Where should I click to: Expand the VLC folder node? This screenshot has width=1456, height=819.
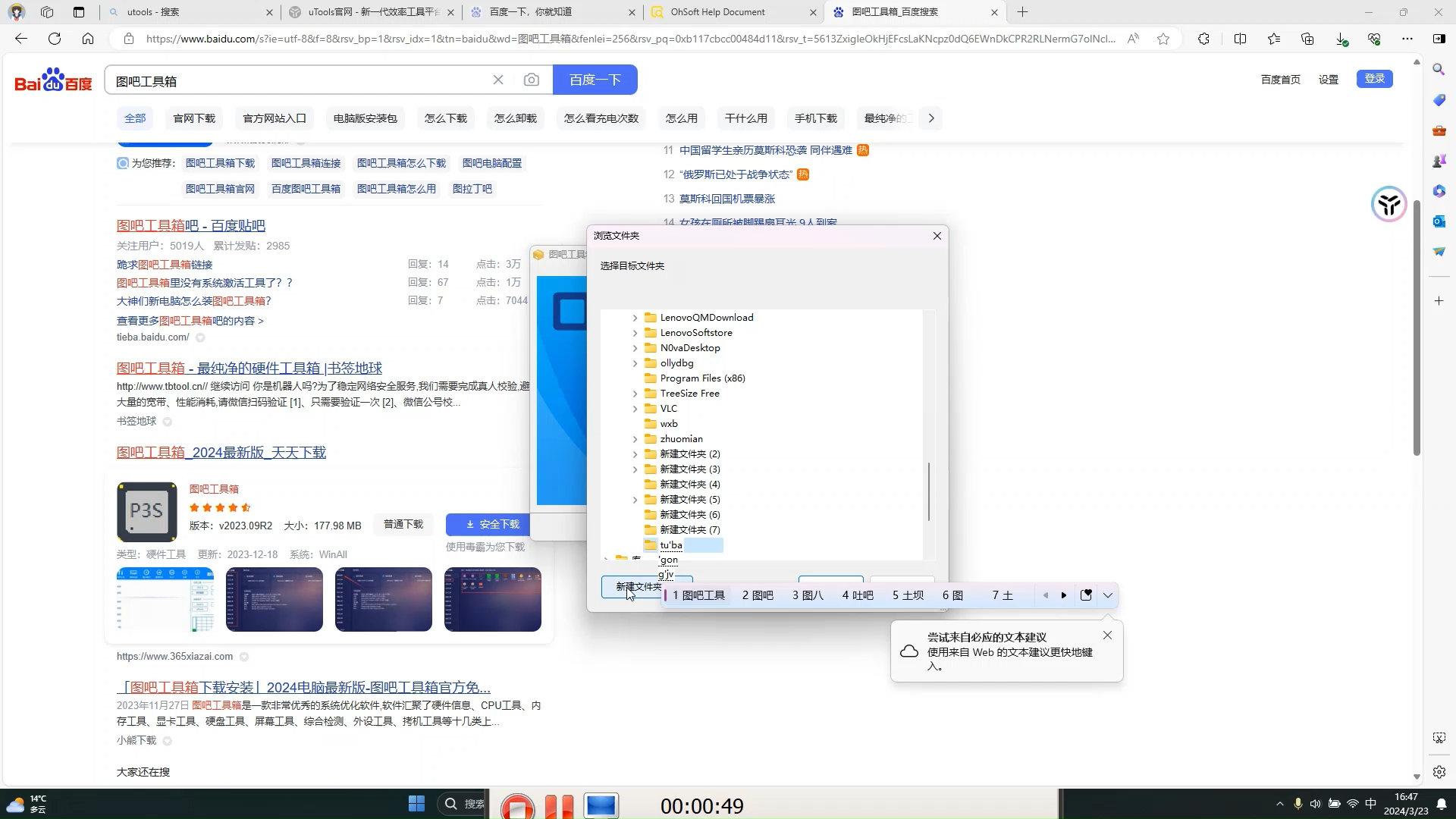coord(635,409)
